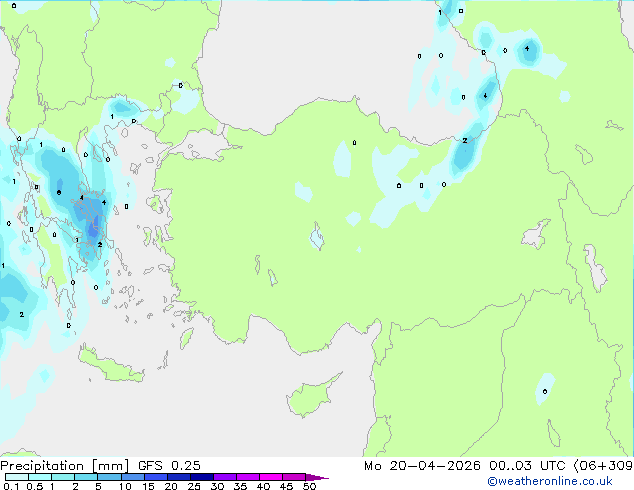Image resolution: width=634 pixels, height=490 pixels.
Task: Select the 5–10 mm legend color swatch
Action: (109, 477)
